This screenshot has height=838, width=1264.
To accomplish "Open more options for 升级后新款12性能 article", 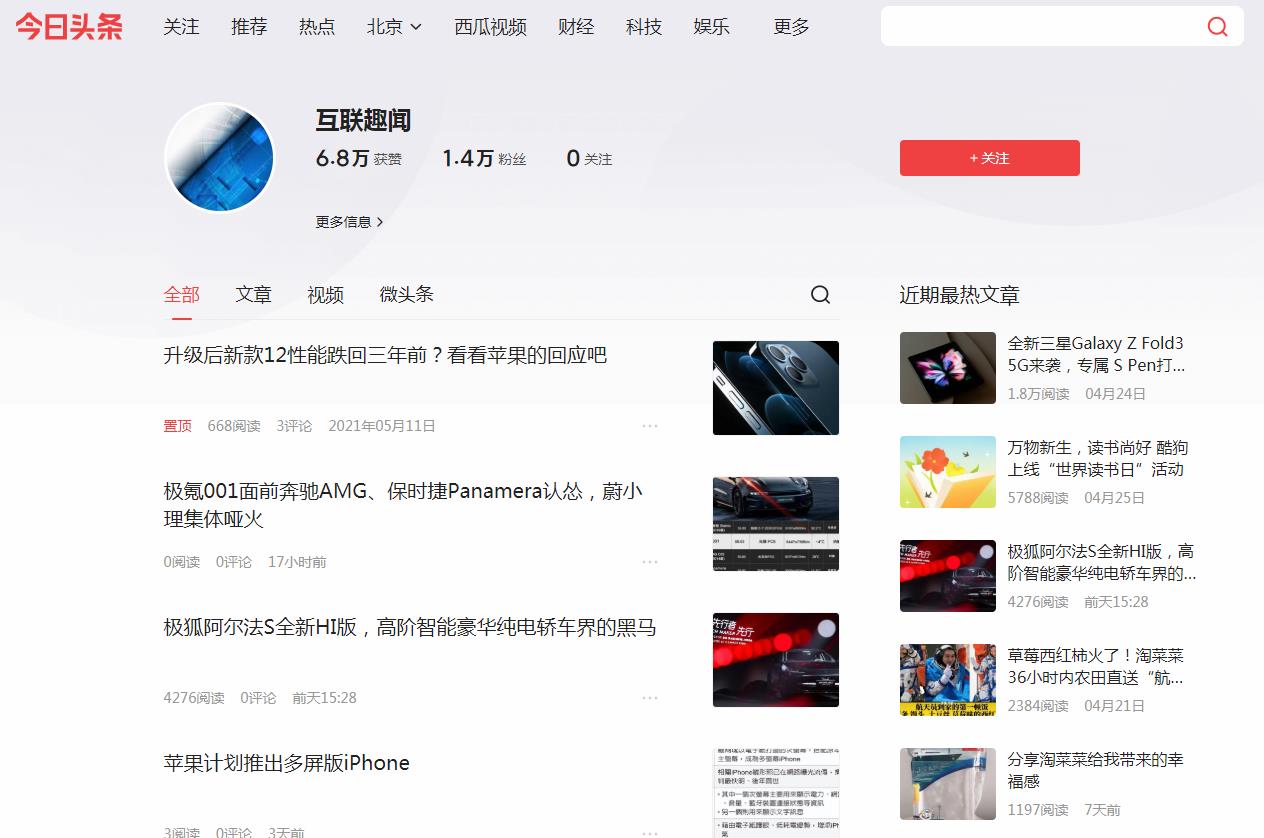I will [x=650, y=426].
